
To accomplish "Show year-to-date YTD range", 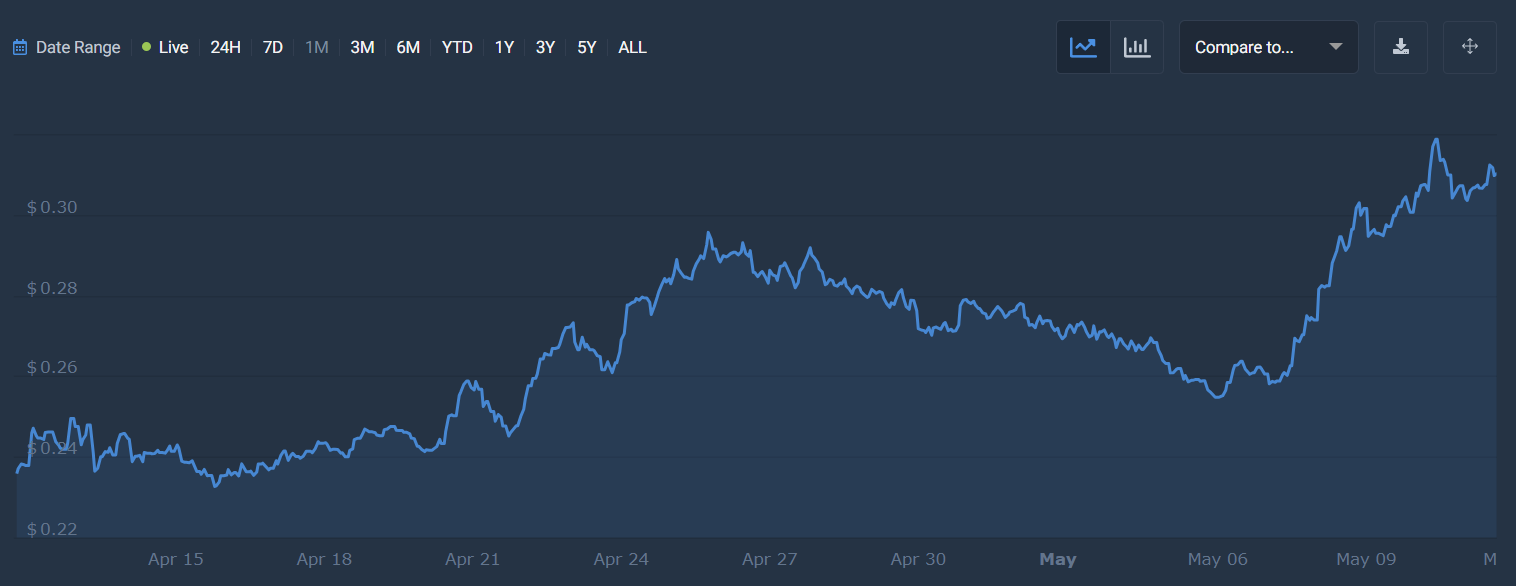I will click(x=457, y=47).
